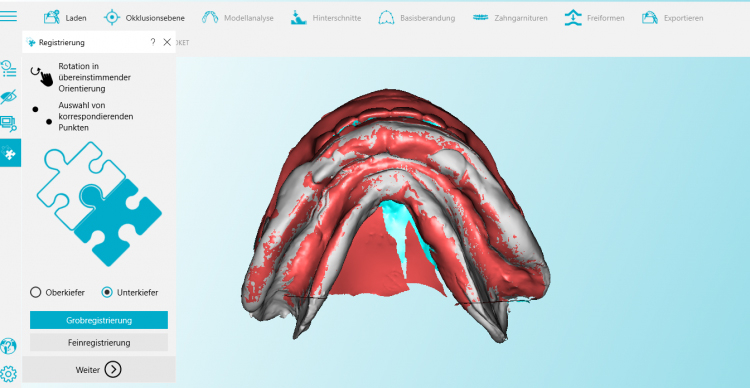This screenshot has width=750, height=388.
Task: Start the Grobregistrierung
Action: click(x=99, y=320)
